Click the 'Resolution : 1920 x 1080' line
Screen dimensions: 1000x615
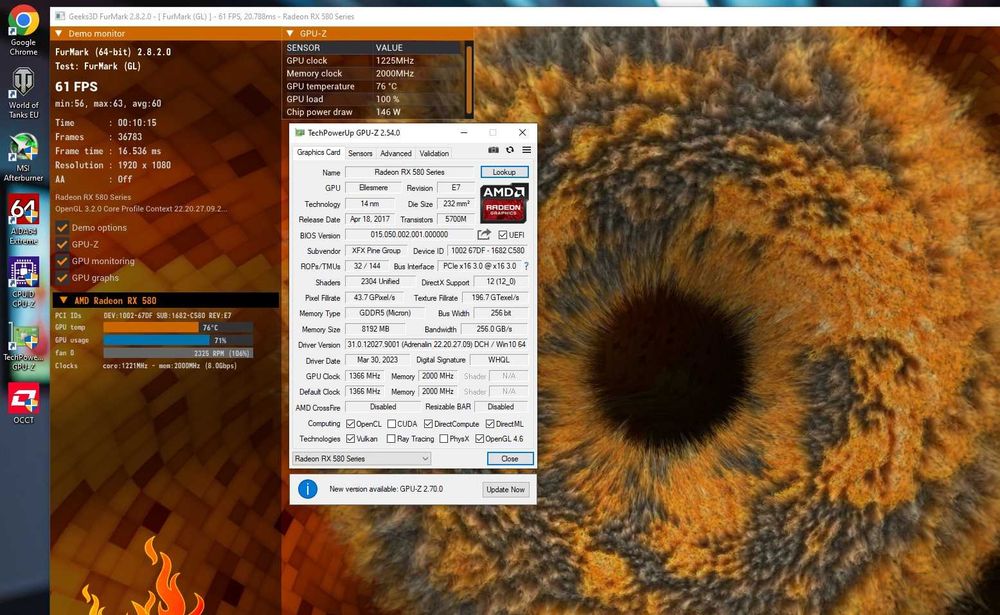coord(113,165)
